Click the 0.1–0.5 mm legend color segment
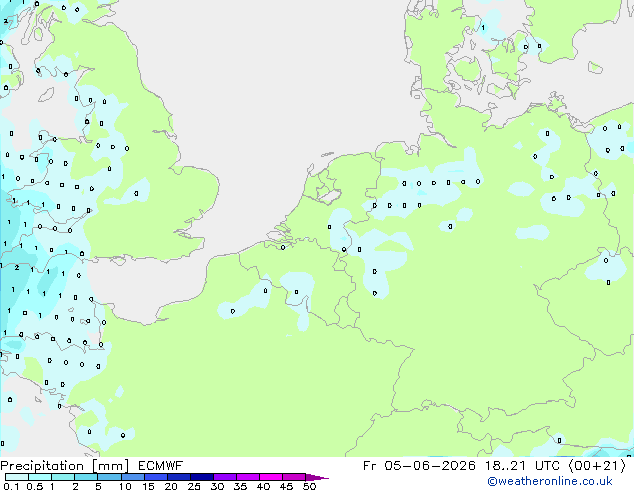Viewport: 634px width, 490px height. [17, 477]
